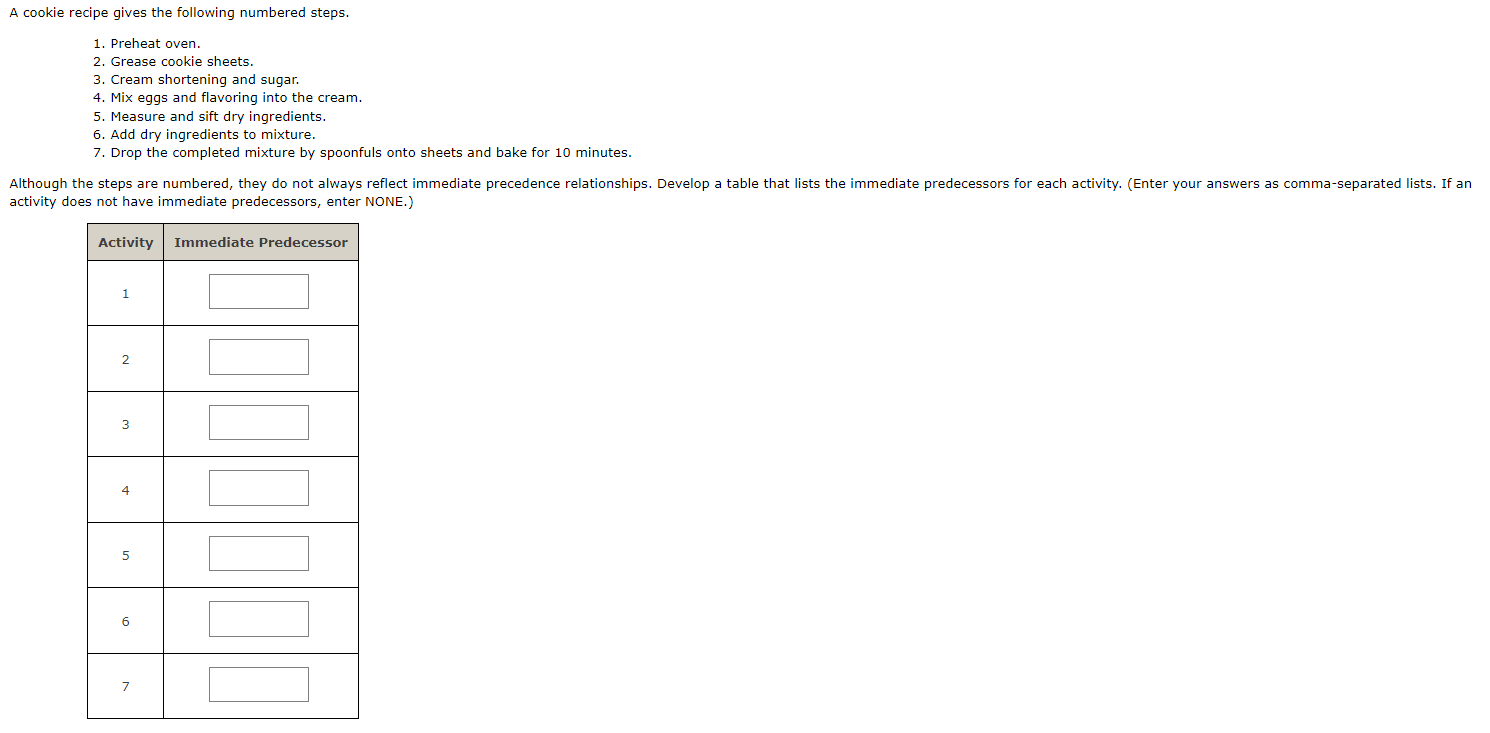Image resolution: width=1490 pixels, height=733 pixels.
Task: Click the Activity column header
Action: pyautogui.click(x=126, y=242)
